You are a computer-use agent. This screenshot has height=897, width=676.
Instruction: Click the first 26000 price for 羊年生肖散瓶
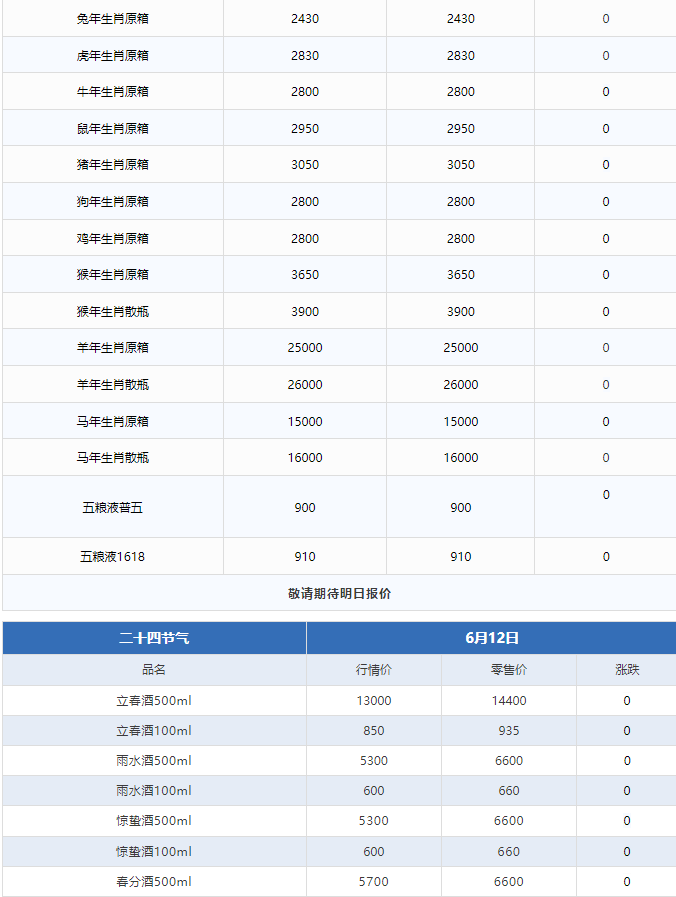coord(305,385)
